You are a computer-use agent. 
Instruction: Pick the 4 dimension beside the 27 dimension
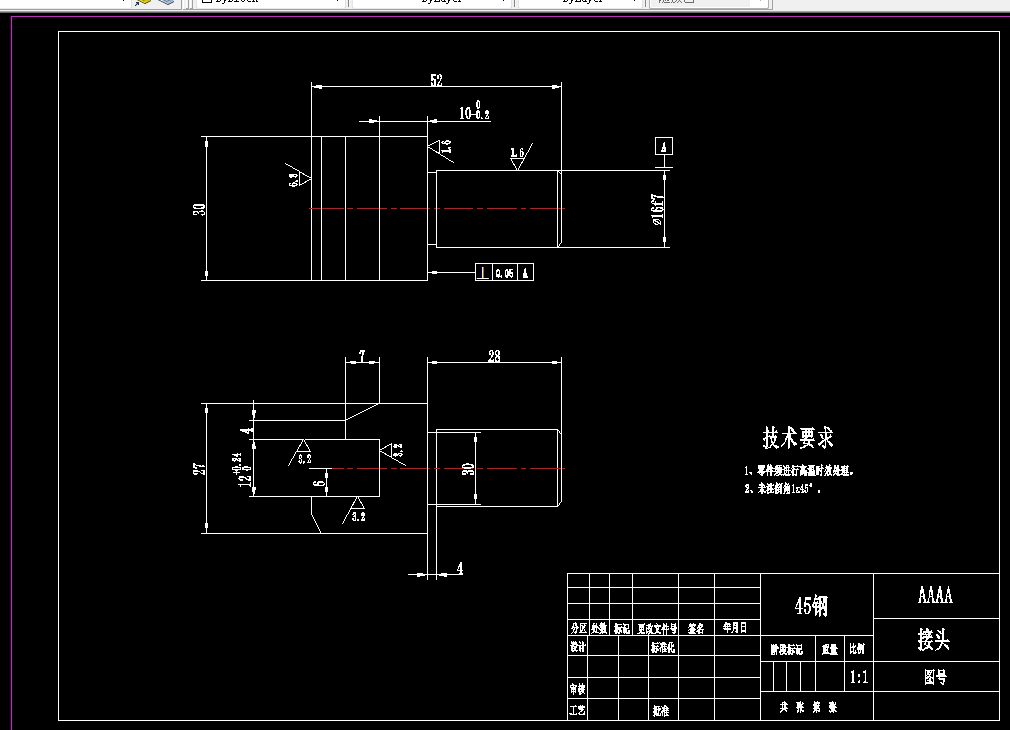(x=246, y=431)
